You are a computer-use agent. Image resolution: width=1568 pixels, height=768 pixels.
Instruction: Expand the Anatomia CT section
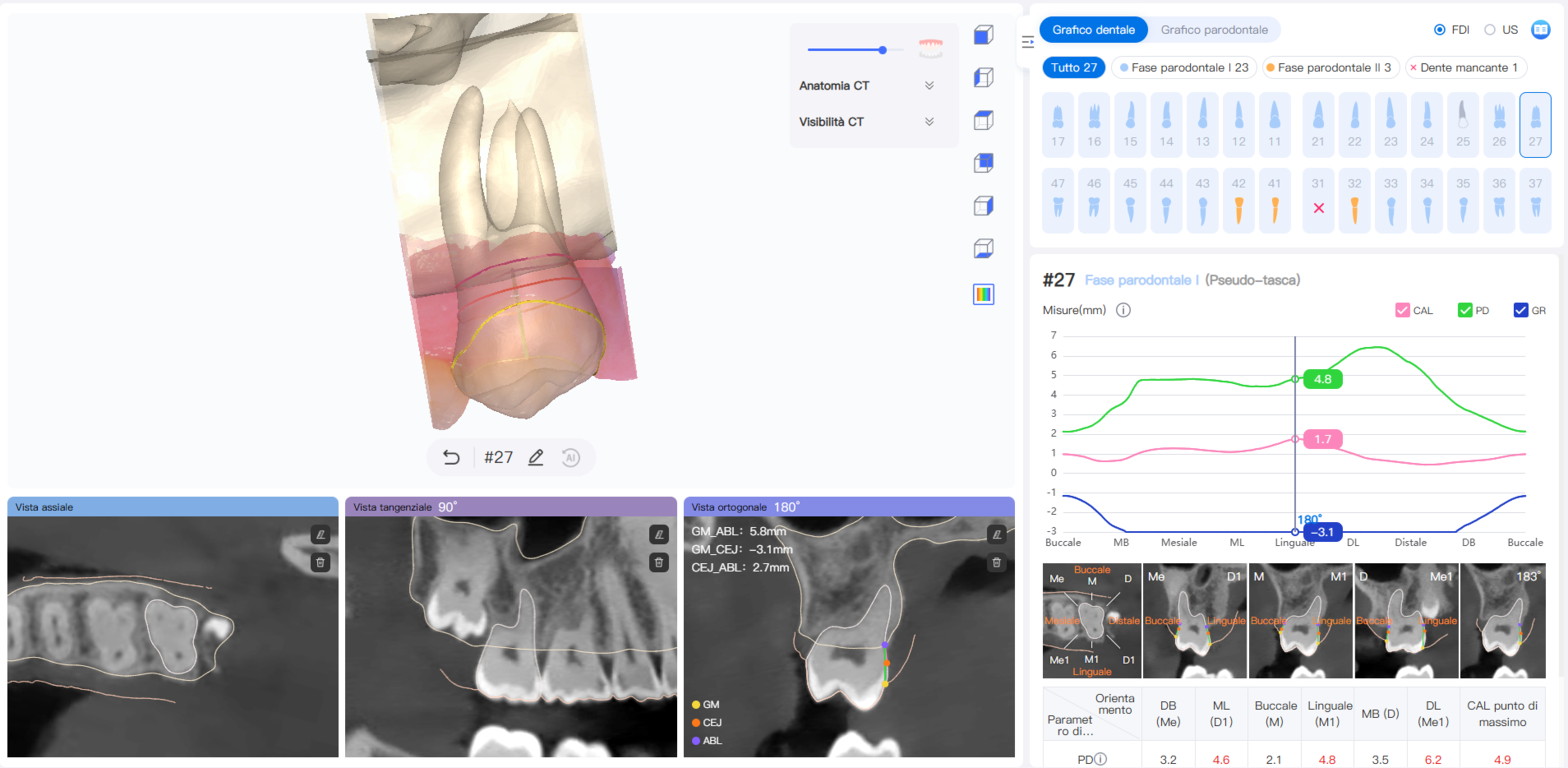929,86
